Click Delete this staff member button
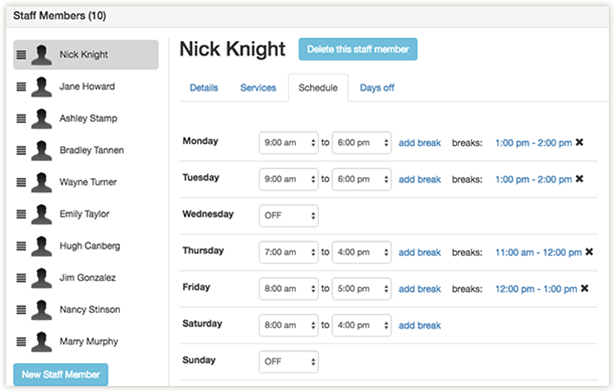This screenshot has height=392, width=615. point(358,49)
